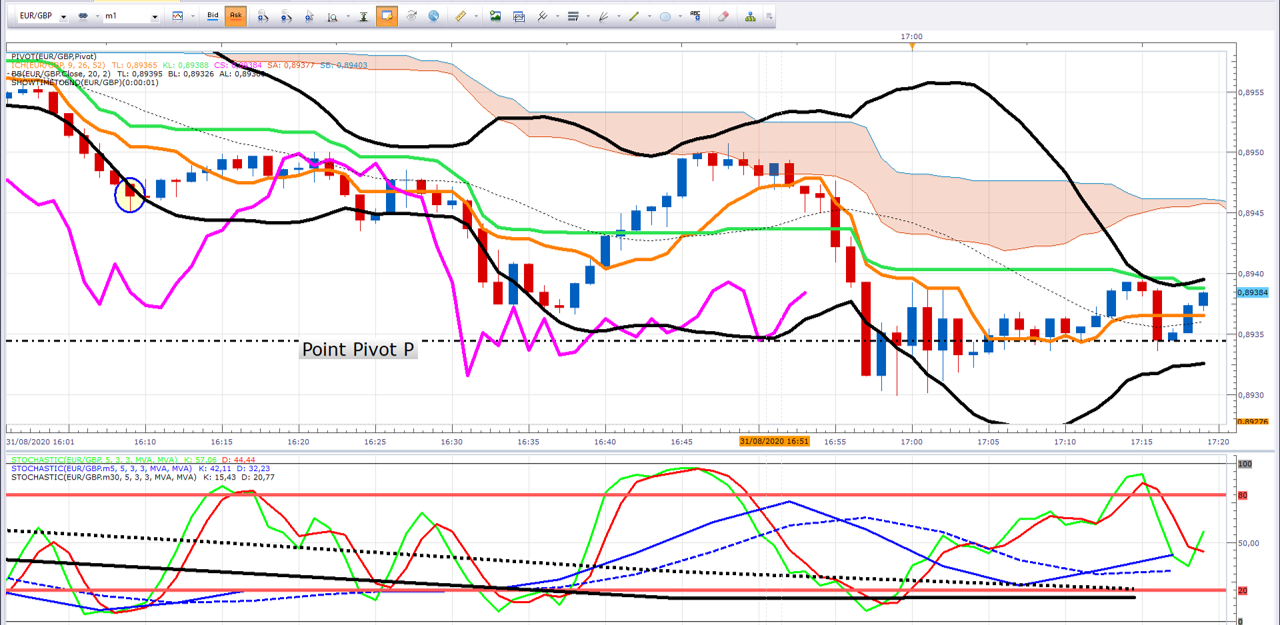Expand the ruler tool dropdown arrow

(x=476, y=16)
